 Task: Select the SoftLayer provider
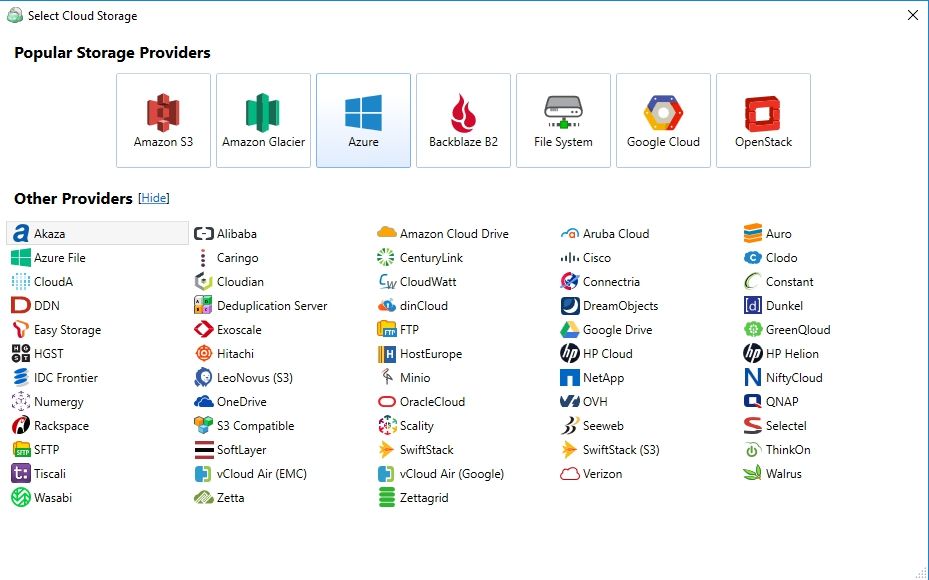tap(230, 450)
